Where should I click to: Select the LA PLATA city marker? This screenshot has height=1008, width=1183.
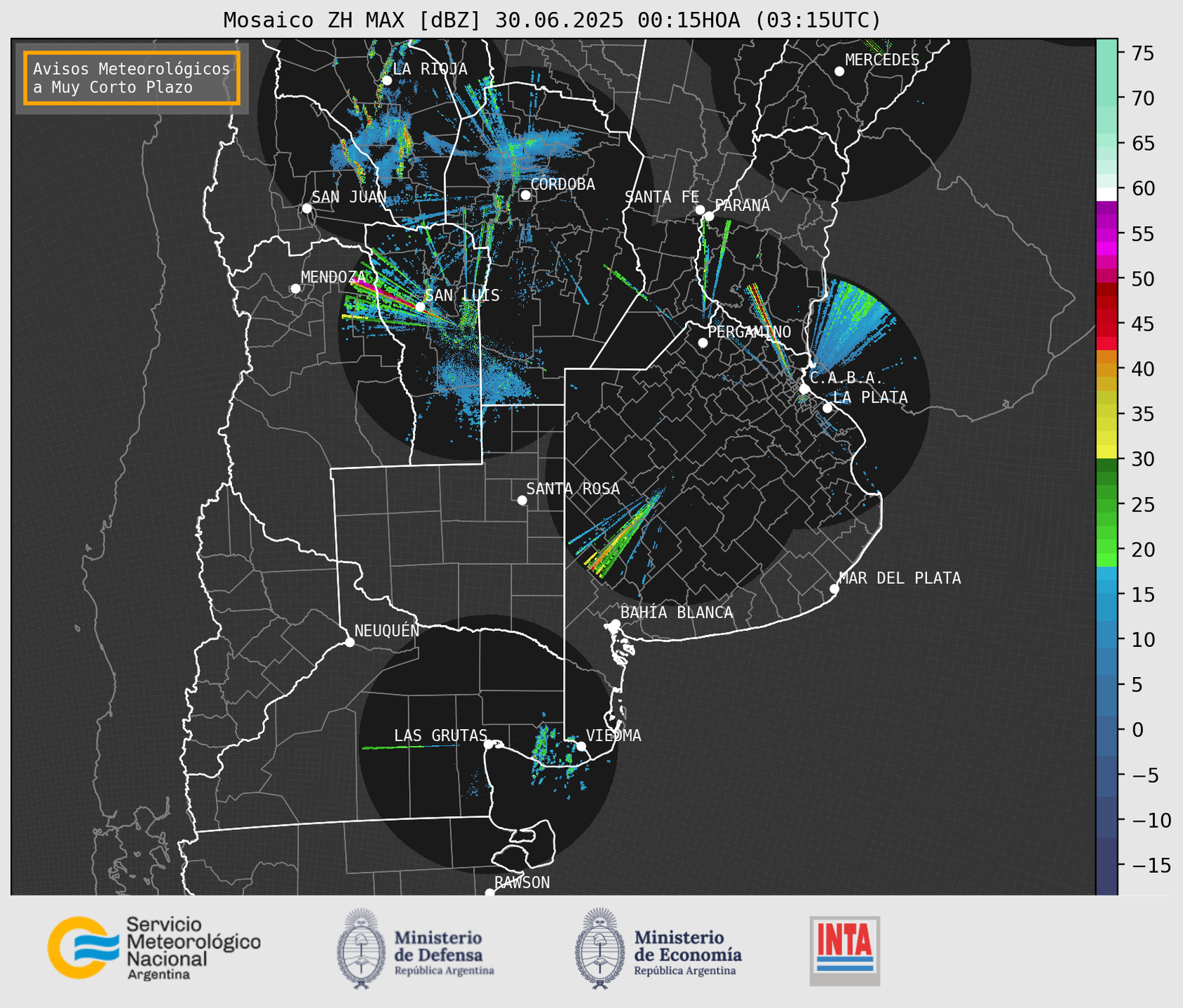coord(827,408)
